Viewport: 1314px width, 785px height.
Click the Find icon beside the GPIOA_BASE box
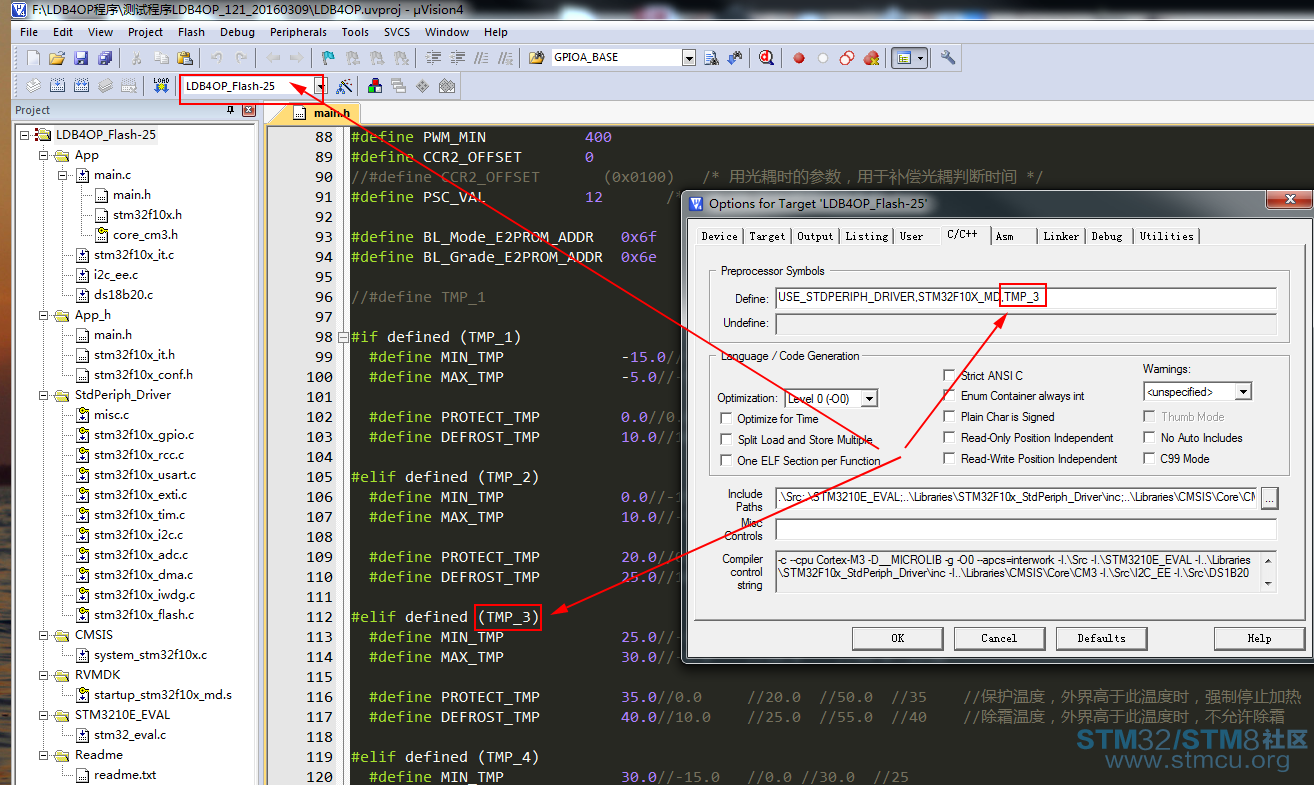pyautogui.click(x=711, y=58)
